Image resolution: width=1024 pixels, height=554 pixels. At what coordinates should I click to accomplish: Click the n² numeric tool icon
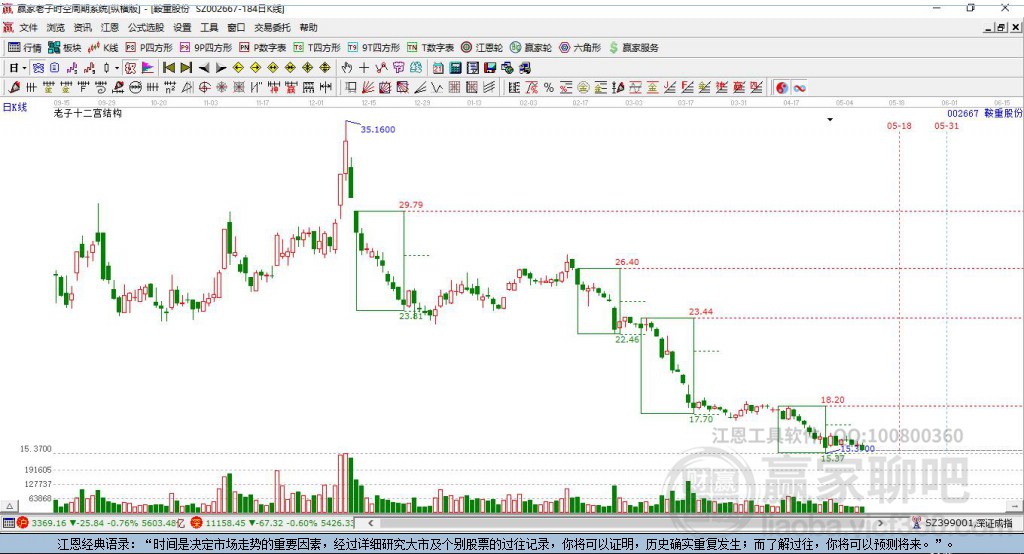(170, 88)
